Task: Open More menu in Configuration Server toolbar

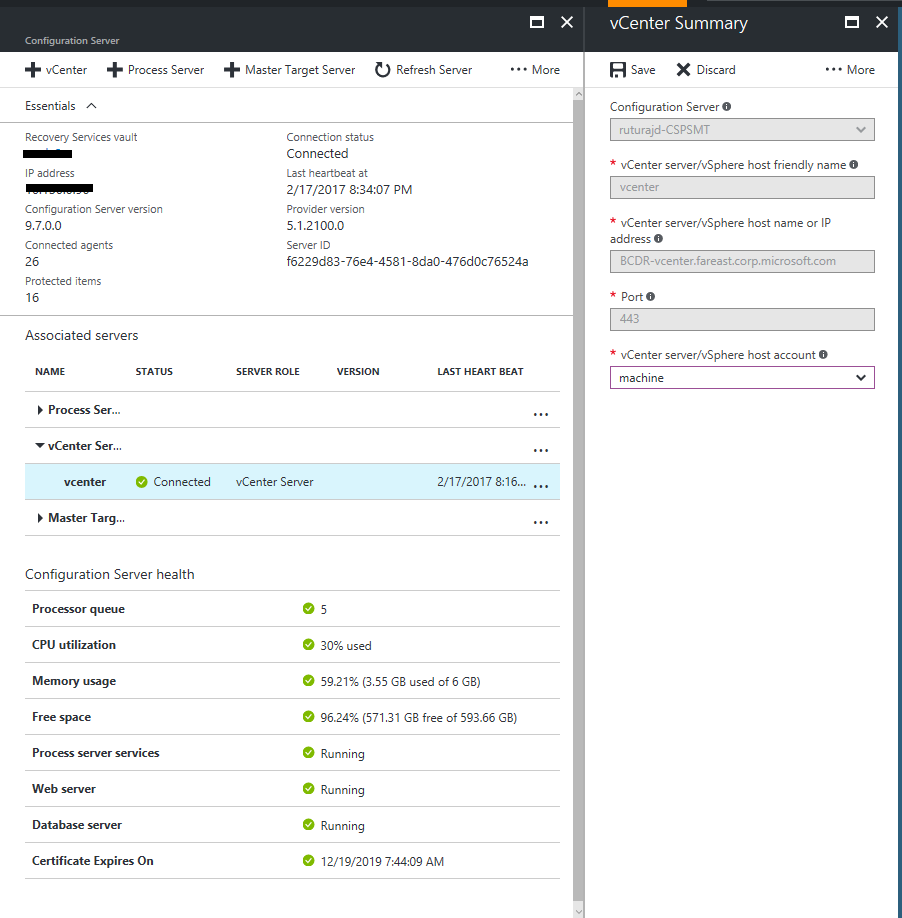Action: (x=535, y=70)
